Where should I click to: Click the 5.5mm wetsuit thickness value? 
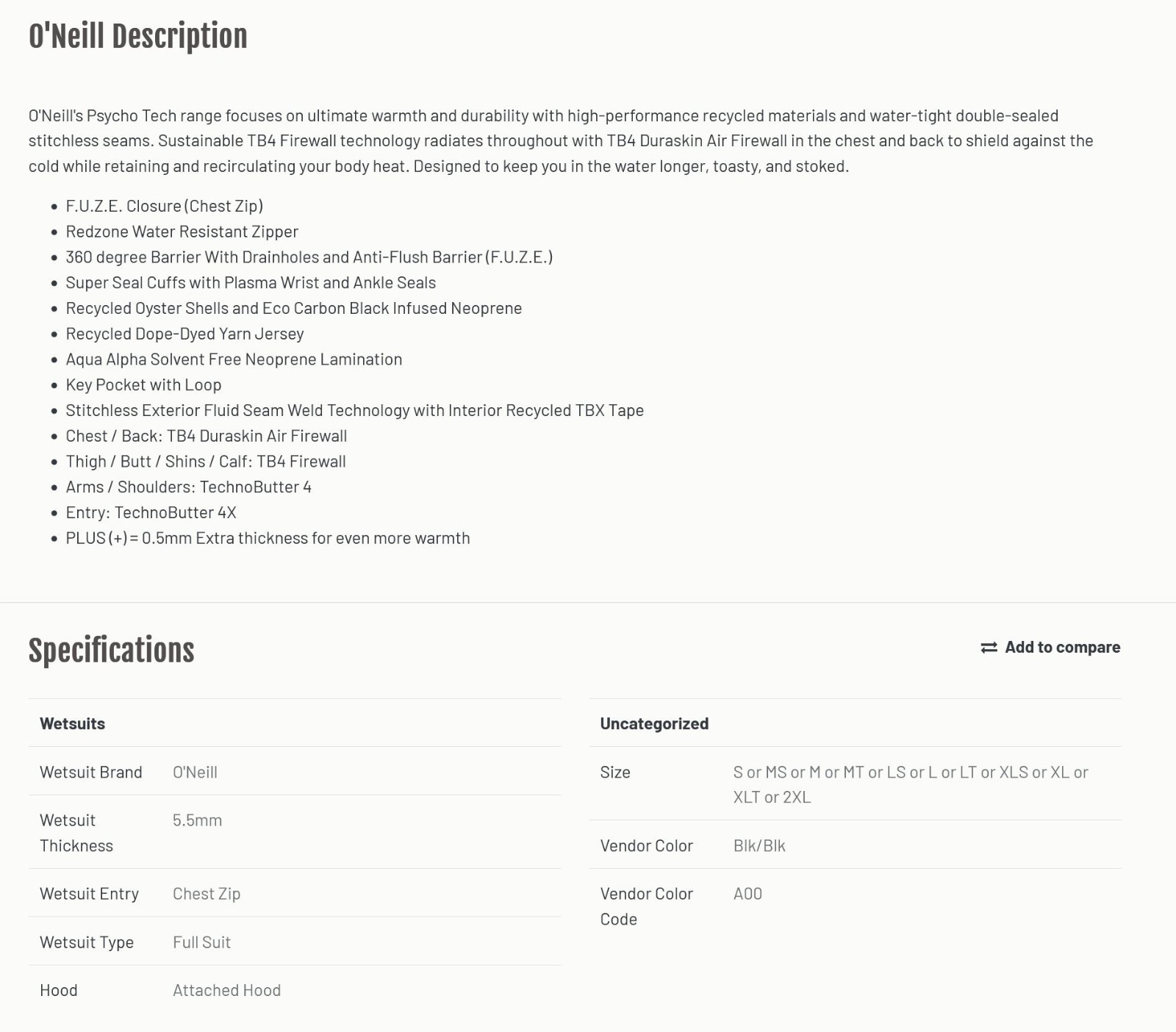coord(197,820)
